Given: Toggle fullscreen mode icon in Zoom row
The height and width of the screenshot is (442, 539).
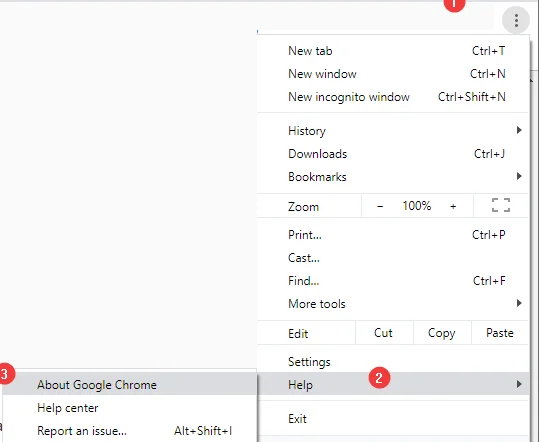Looking at the screenshot, I should click(501, 205).
